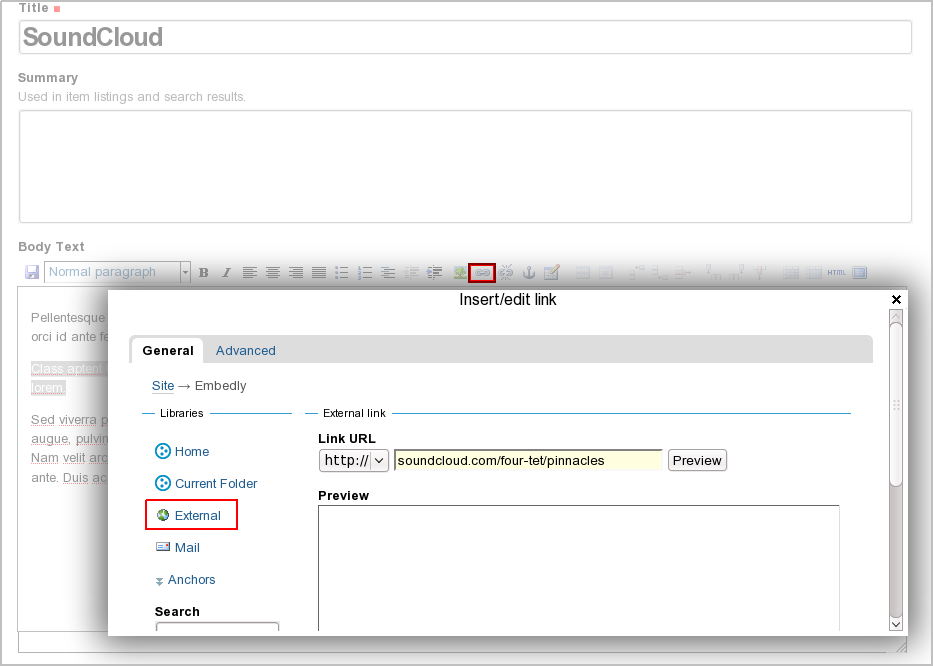The height and width of the screenshot is (666, 933).
Task: Choose Current Folder in Libraries
Action: click(216, 484)
